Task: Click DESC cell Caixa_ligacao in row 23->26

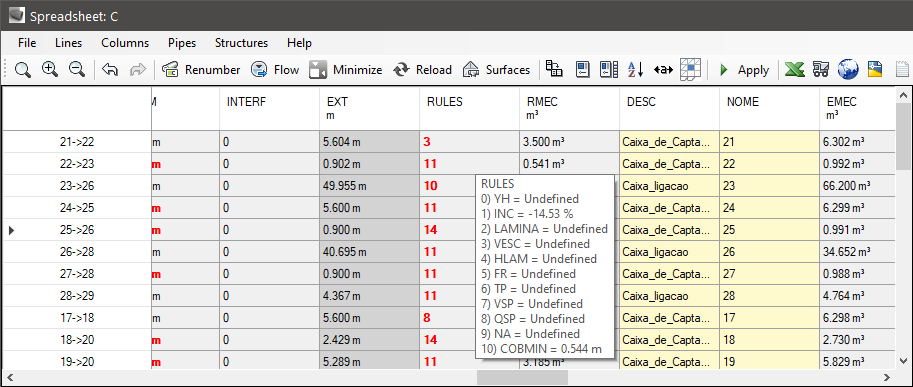Action: point(669,186)
